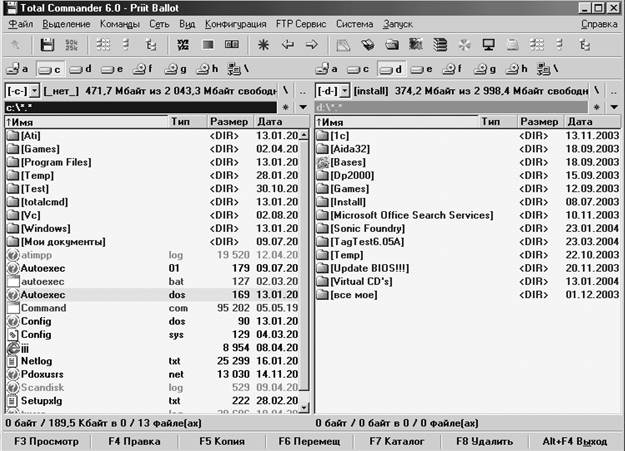Switch left panel to drive d
The width and height of the screenshot is (625, 451).
pos(80,69)
